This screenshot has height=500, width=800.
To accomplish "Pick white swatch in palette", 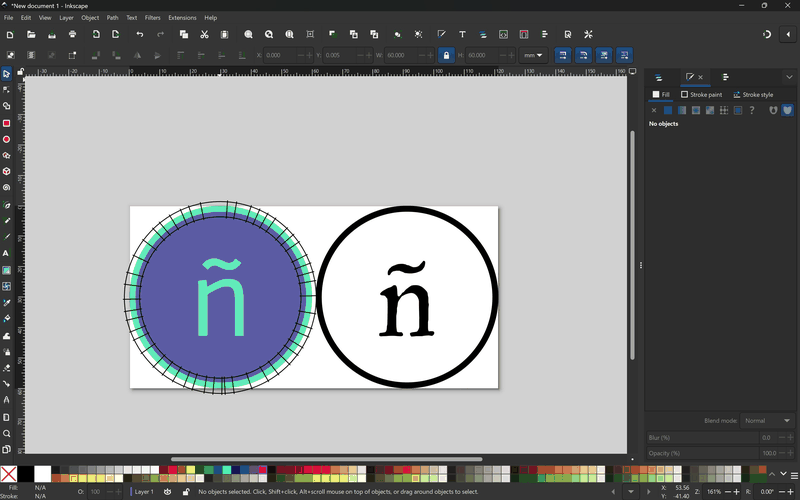I will pos(42,474).
